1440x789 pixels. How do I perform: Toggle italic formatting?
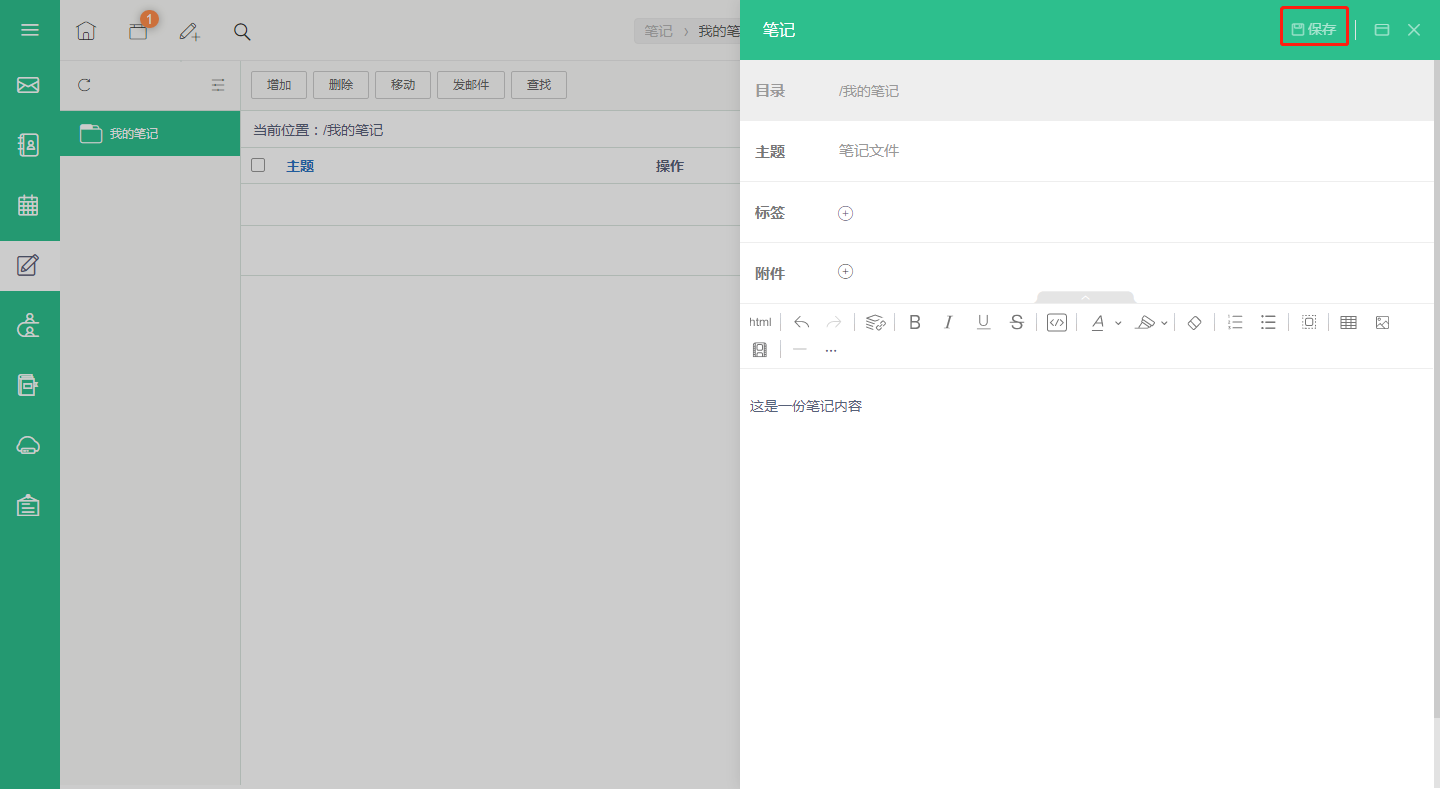click(948, 322)
